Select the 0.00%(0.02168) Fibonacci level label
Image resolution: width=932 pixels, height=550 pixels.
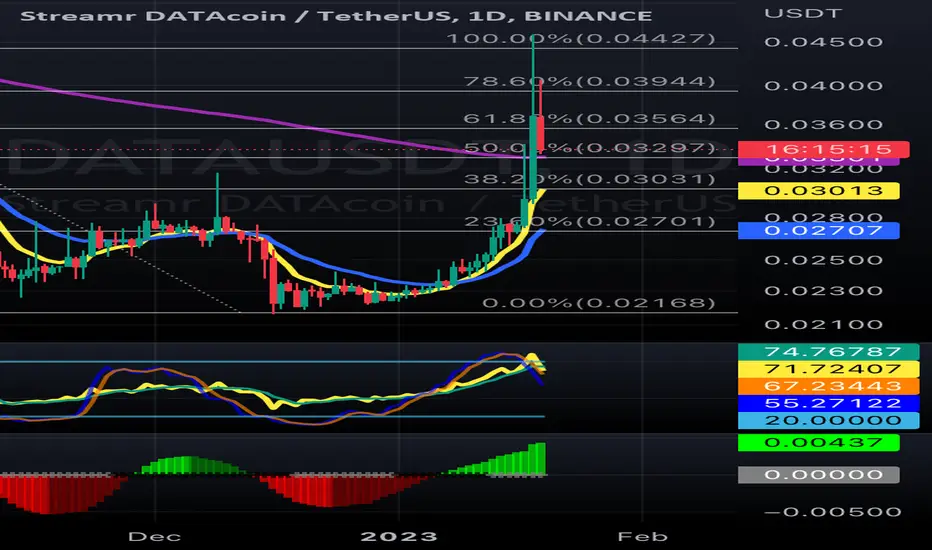[599, 303]
